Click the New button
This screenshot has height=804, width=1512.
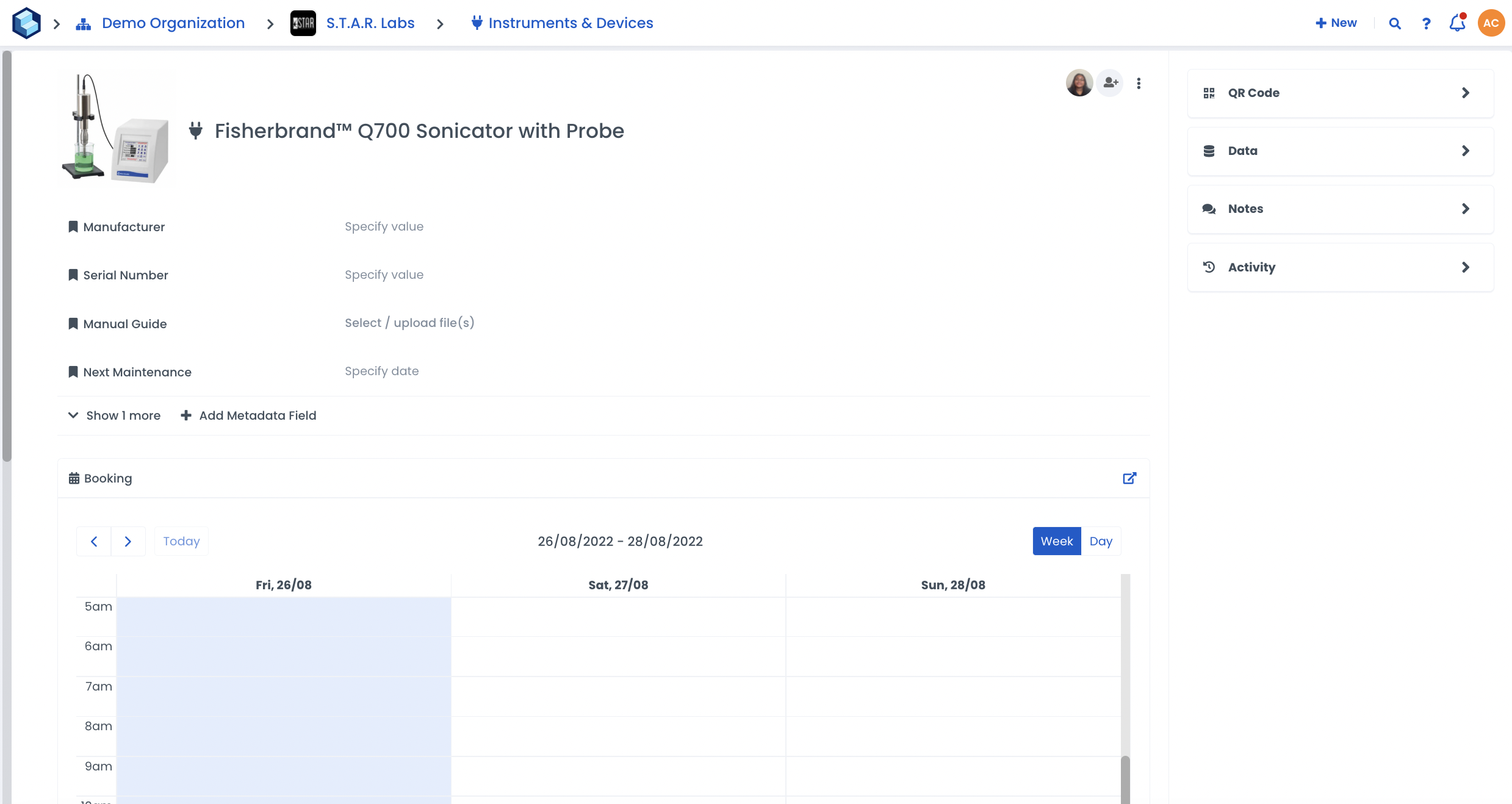[x=1336, y=23]
